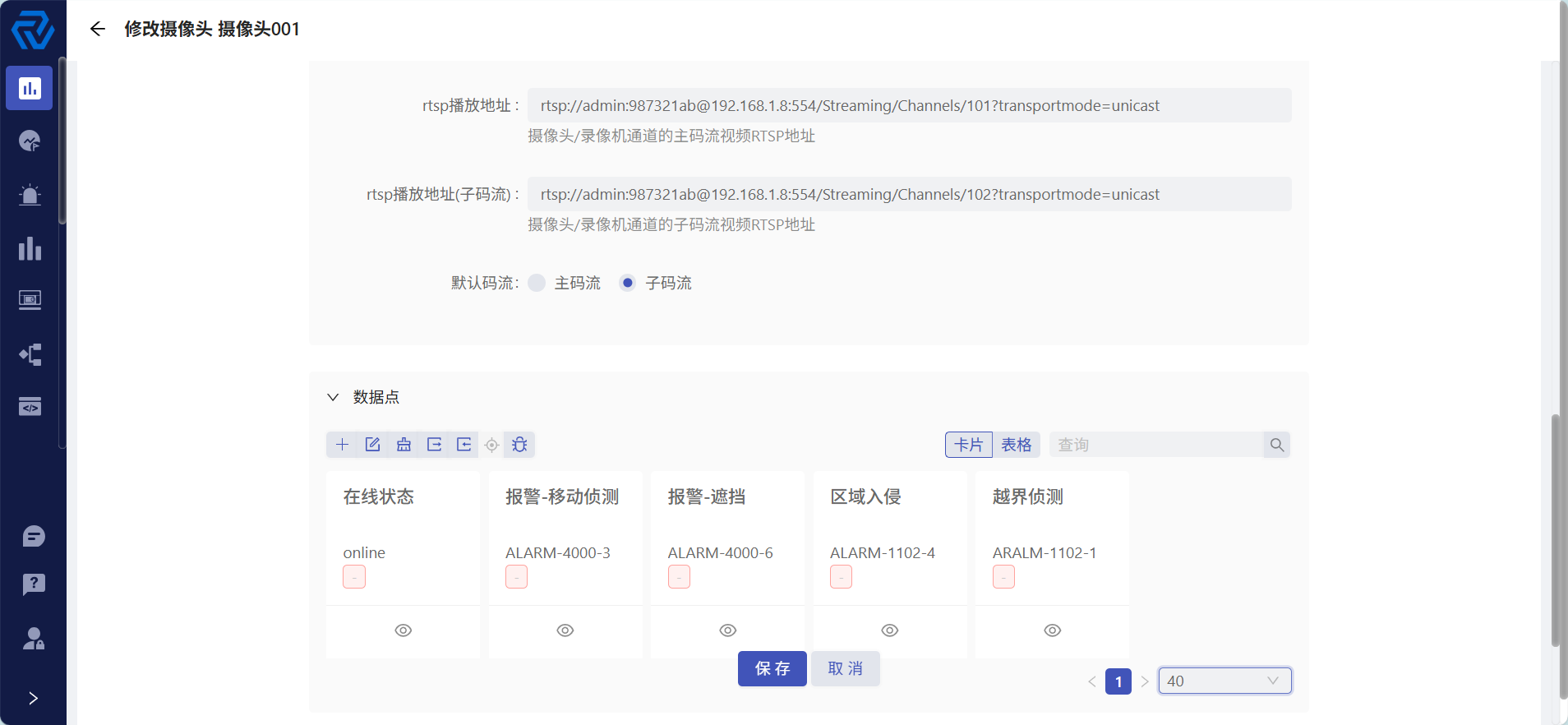Click the red value badge under ALARM-4000-3
Image resolution: width=1568 pixels, height=725 pixels.
[516, 577]
